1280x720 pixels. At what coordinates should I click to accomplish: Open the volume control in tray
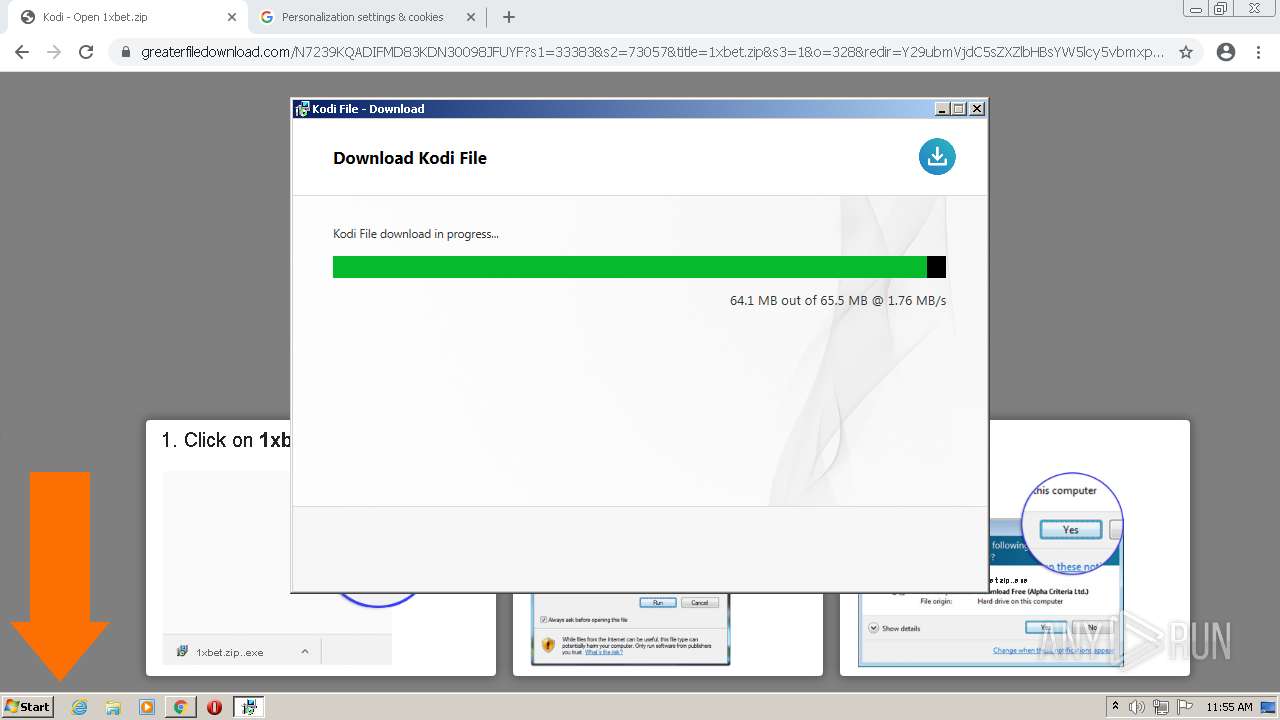point(1138,707)
